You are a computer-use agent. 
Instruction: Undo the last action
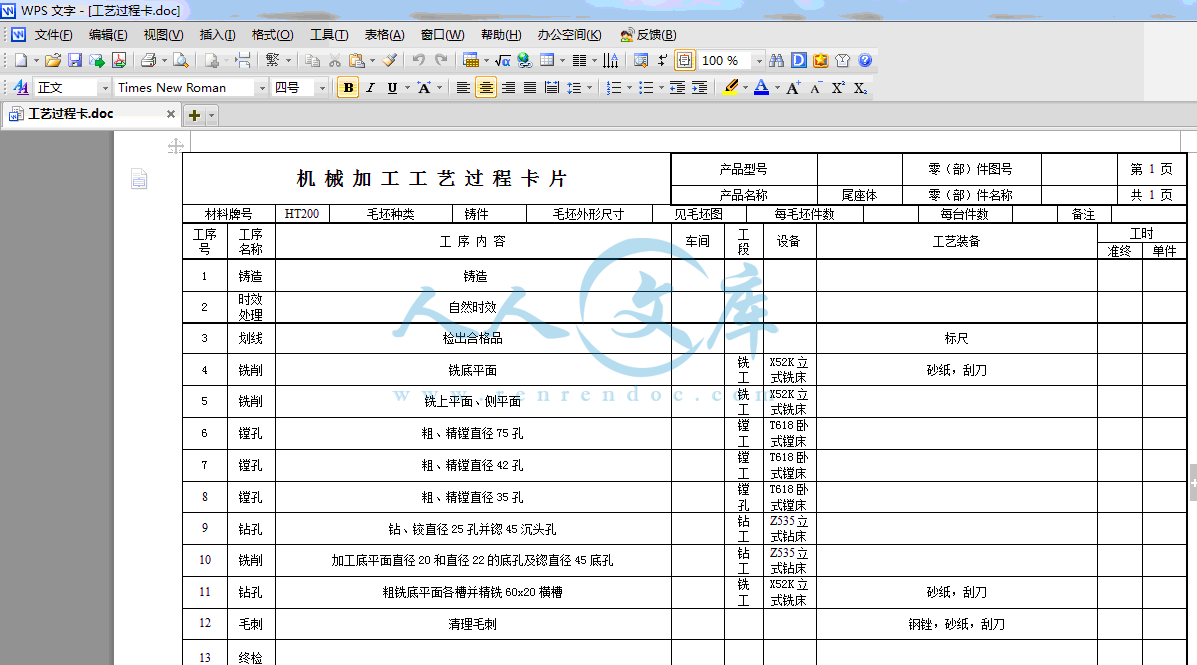(x=418, y=60)
